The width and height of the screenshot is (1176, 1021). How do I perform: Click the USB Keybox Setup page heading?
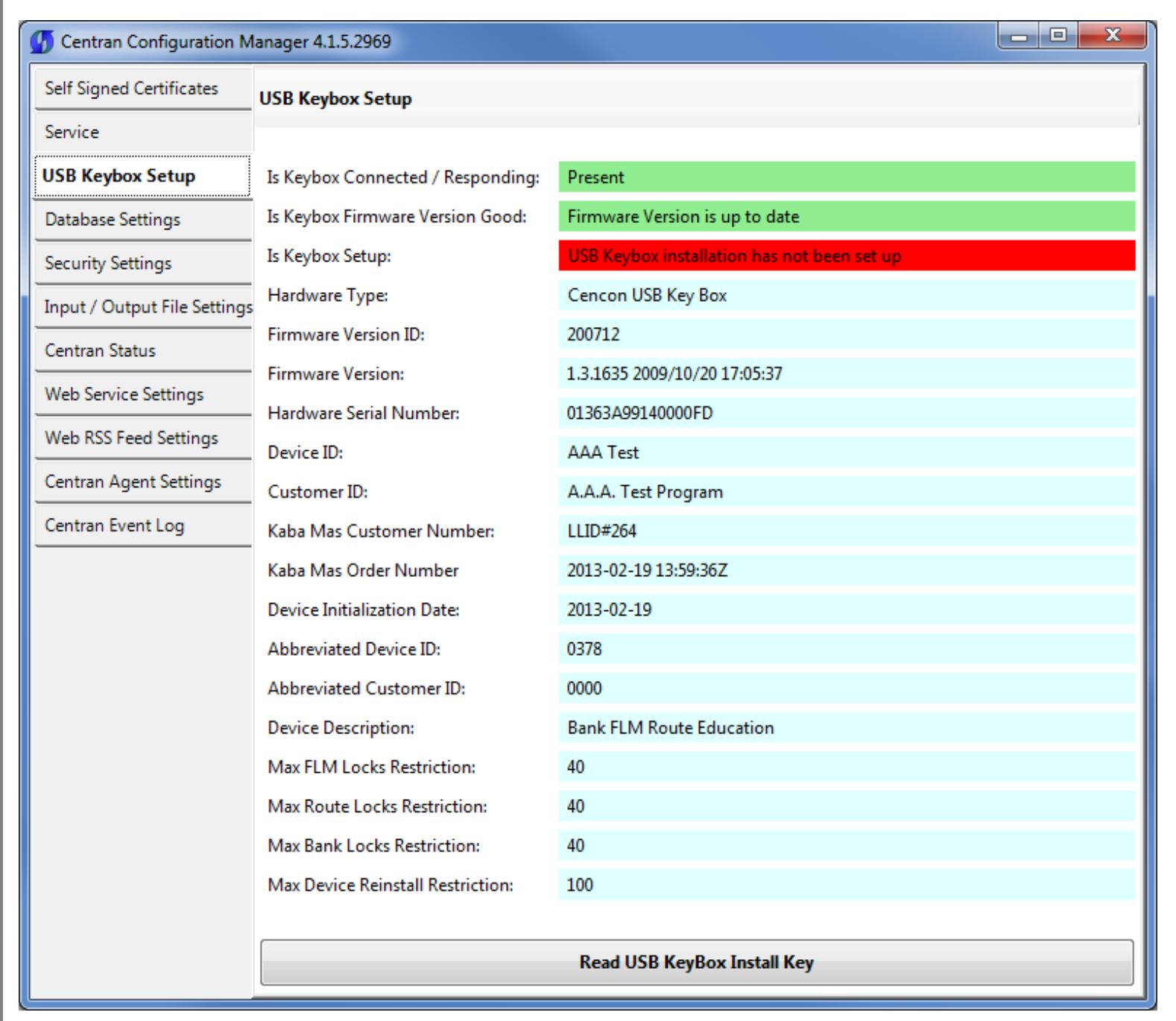335,99
